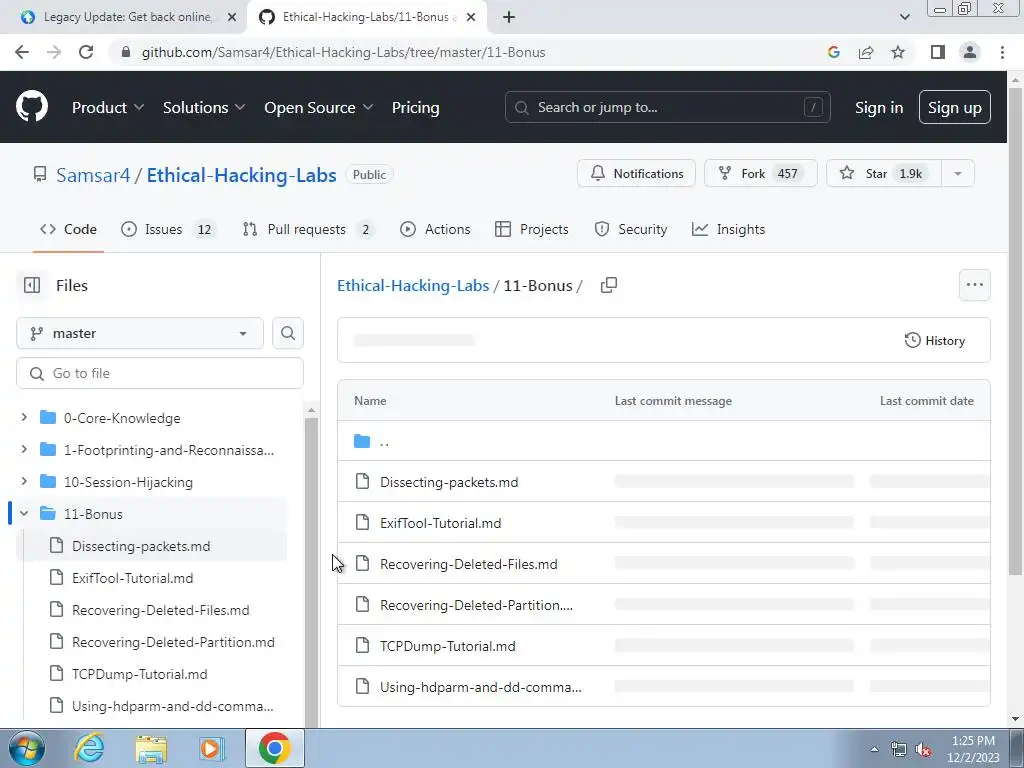Open TCPDump-Tutorial.md in the file table
The width and height of the screenshot is (1024, 768).
tap(448, 647)
